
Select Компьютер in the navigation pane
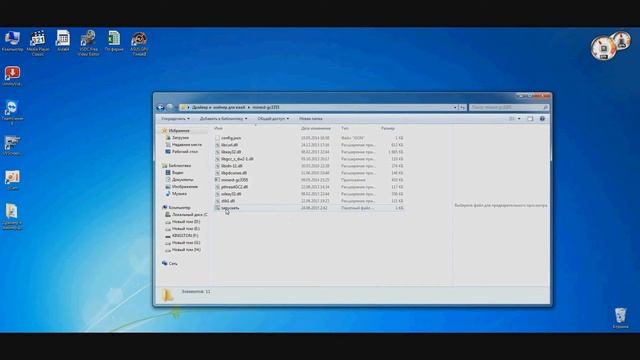[179, 207]
